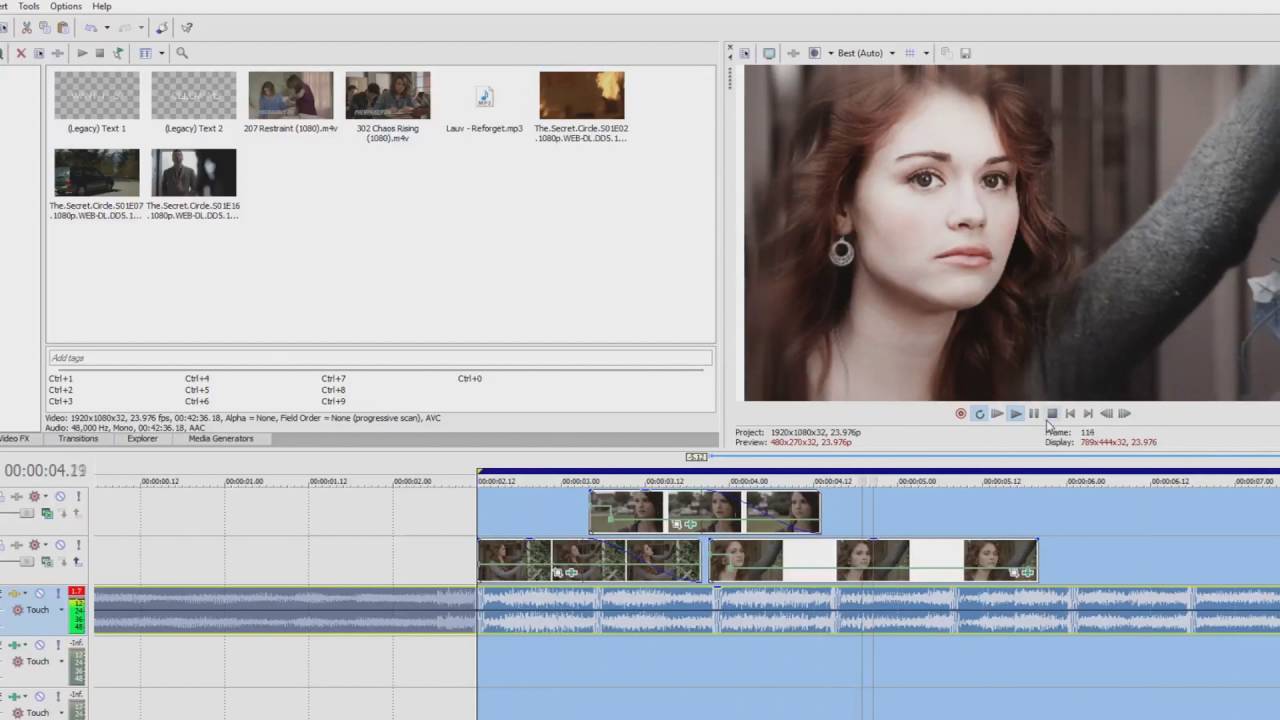Stop media preview in Project Media toolbar
The image size is (1280, 720).
click(100, 53)
